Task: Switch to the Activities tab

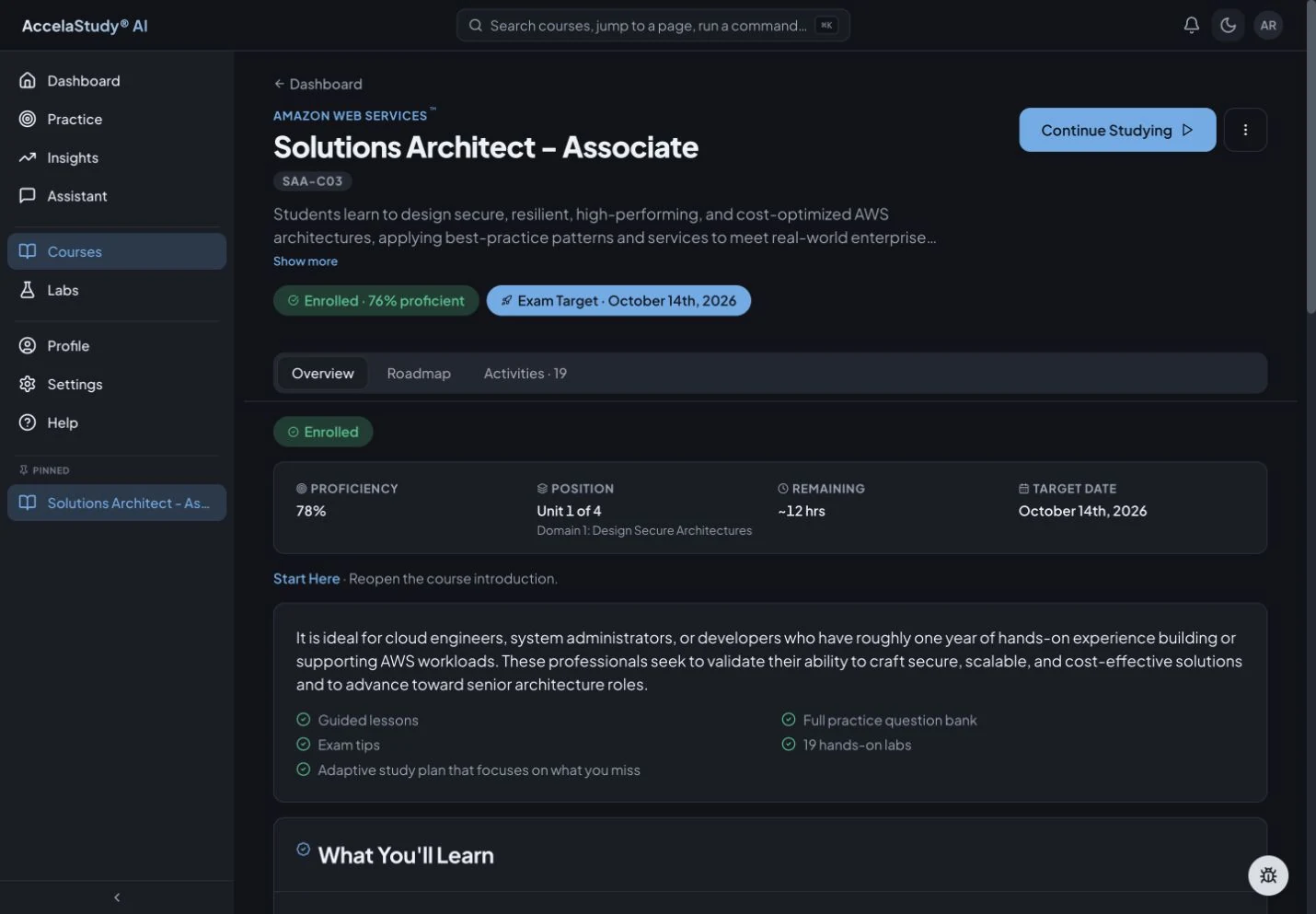Action: [x=525, y=374]
